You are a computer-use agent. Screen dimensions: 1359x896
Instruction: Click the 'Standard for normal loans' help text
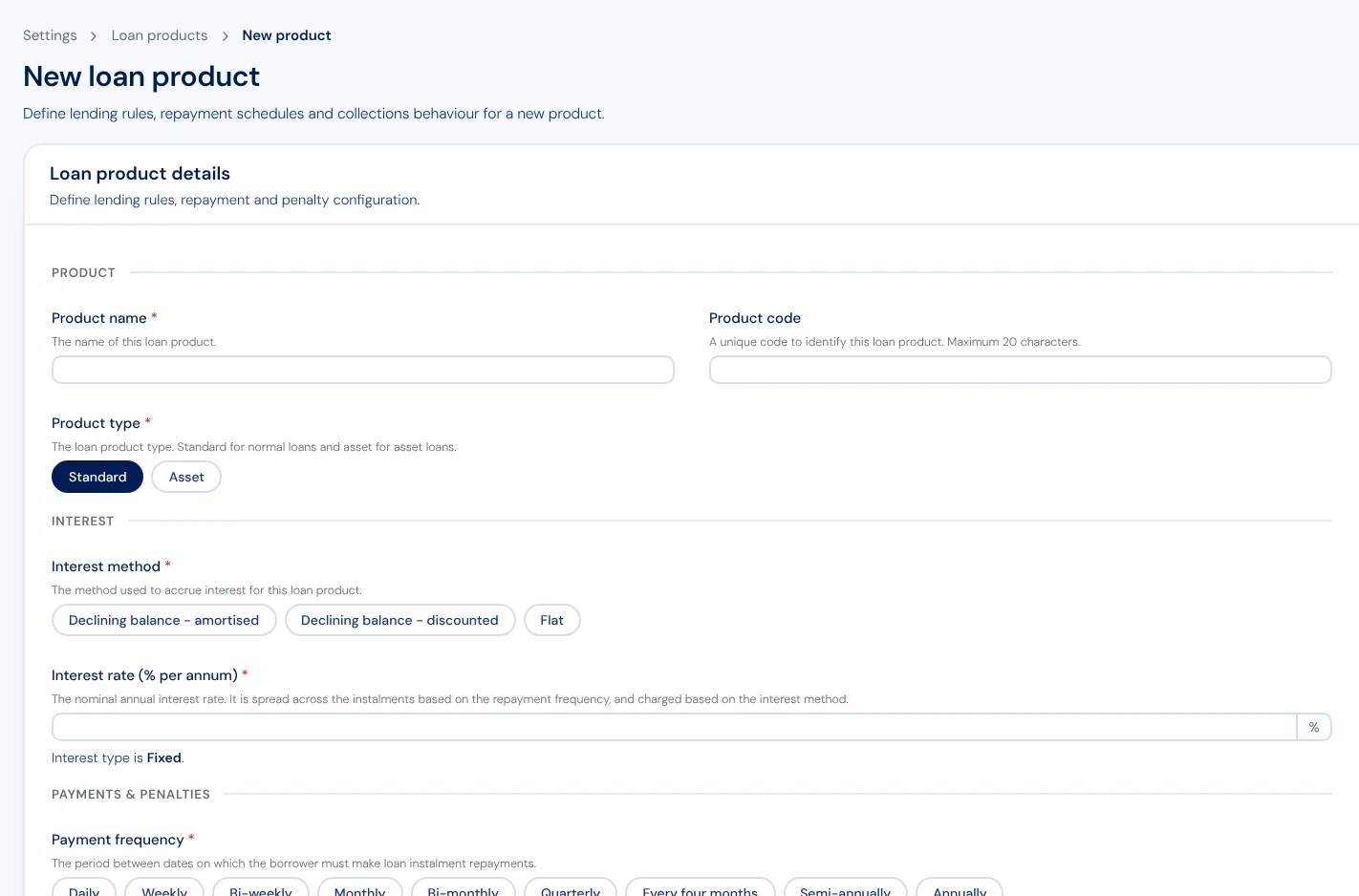(254, 447)
